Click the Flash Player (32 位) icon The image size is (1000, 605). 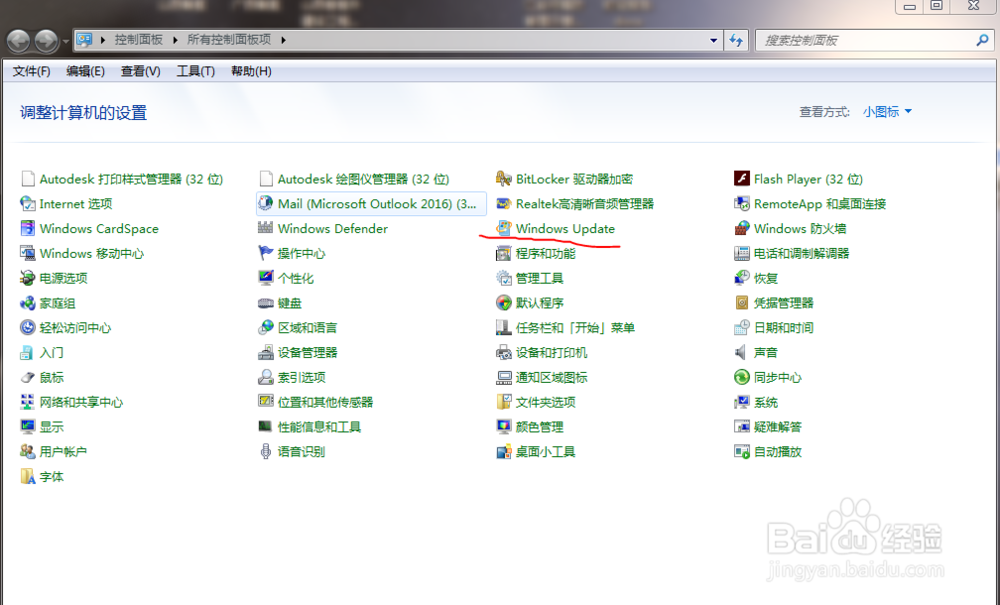(742, 179)
